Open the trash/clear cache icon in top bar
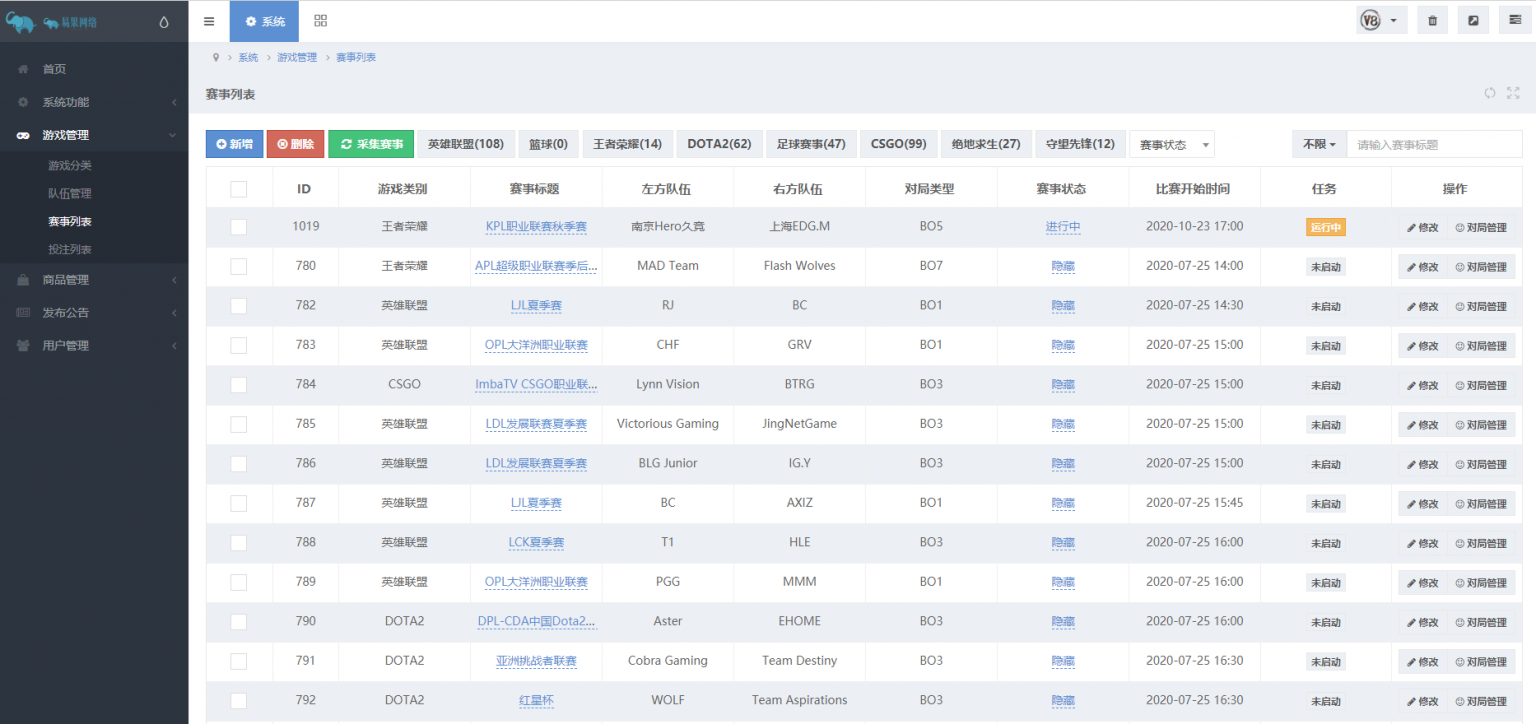 tap(1432, 19)
